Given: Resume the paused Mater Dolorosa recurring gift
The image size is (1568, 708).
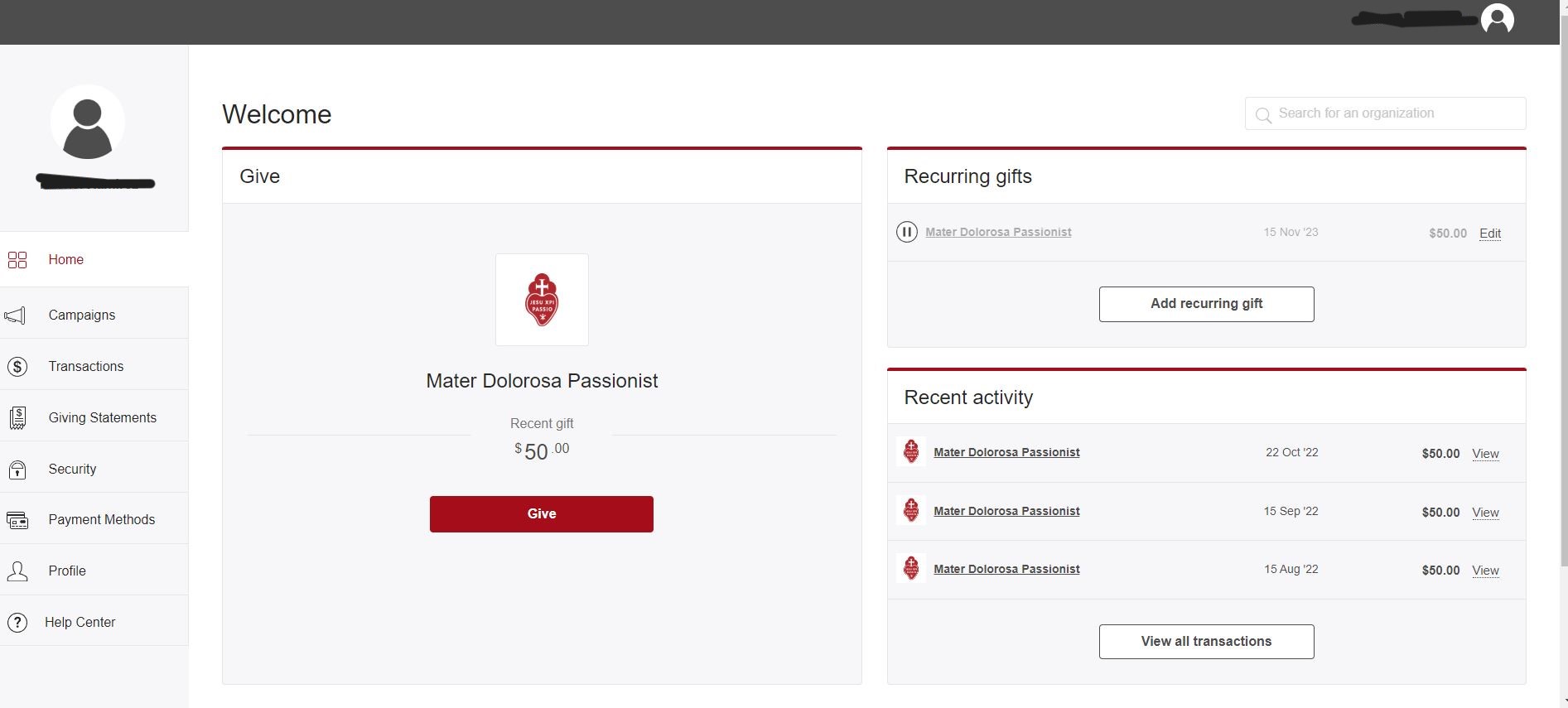Looking at the screenshot, I should click(907, 233).
